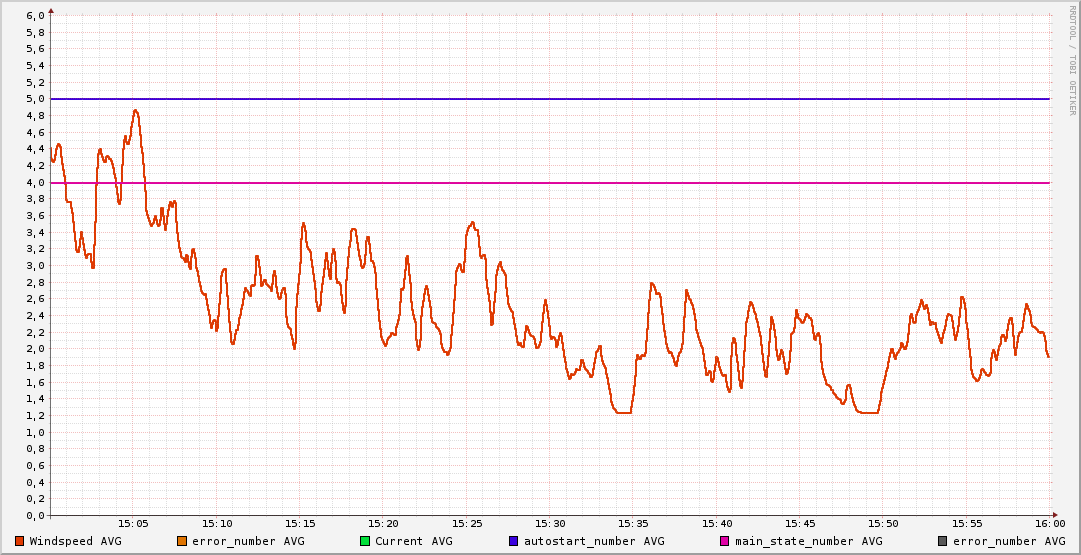Image resolution: width=1081 pixels, height=555 pixels.
Task: Select the 15:30 time axis label
Action: [x=550, y=523]
